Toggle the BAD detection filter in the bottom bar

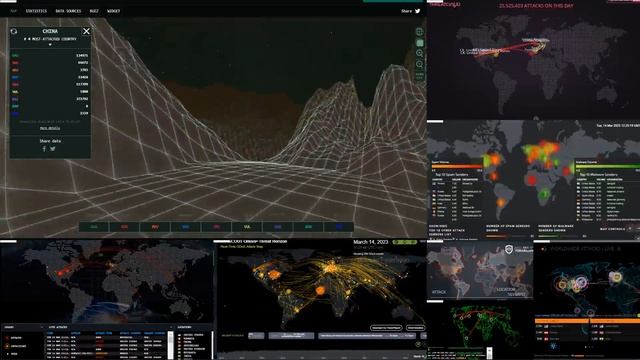pyautogui.click(x=309, y=227)
